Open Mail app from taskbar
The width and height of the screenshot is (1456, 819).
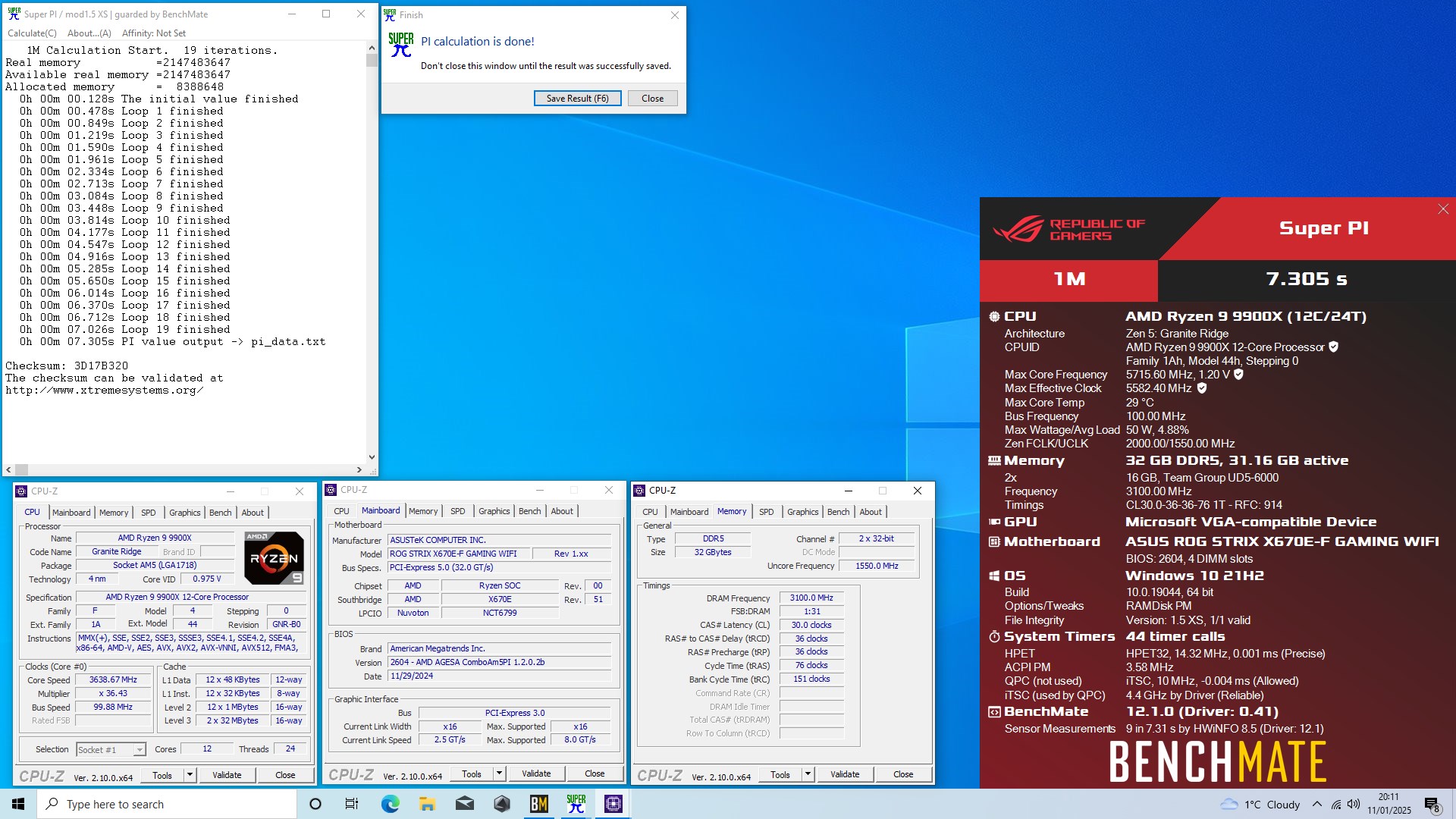[464, 804]
